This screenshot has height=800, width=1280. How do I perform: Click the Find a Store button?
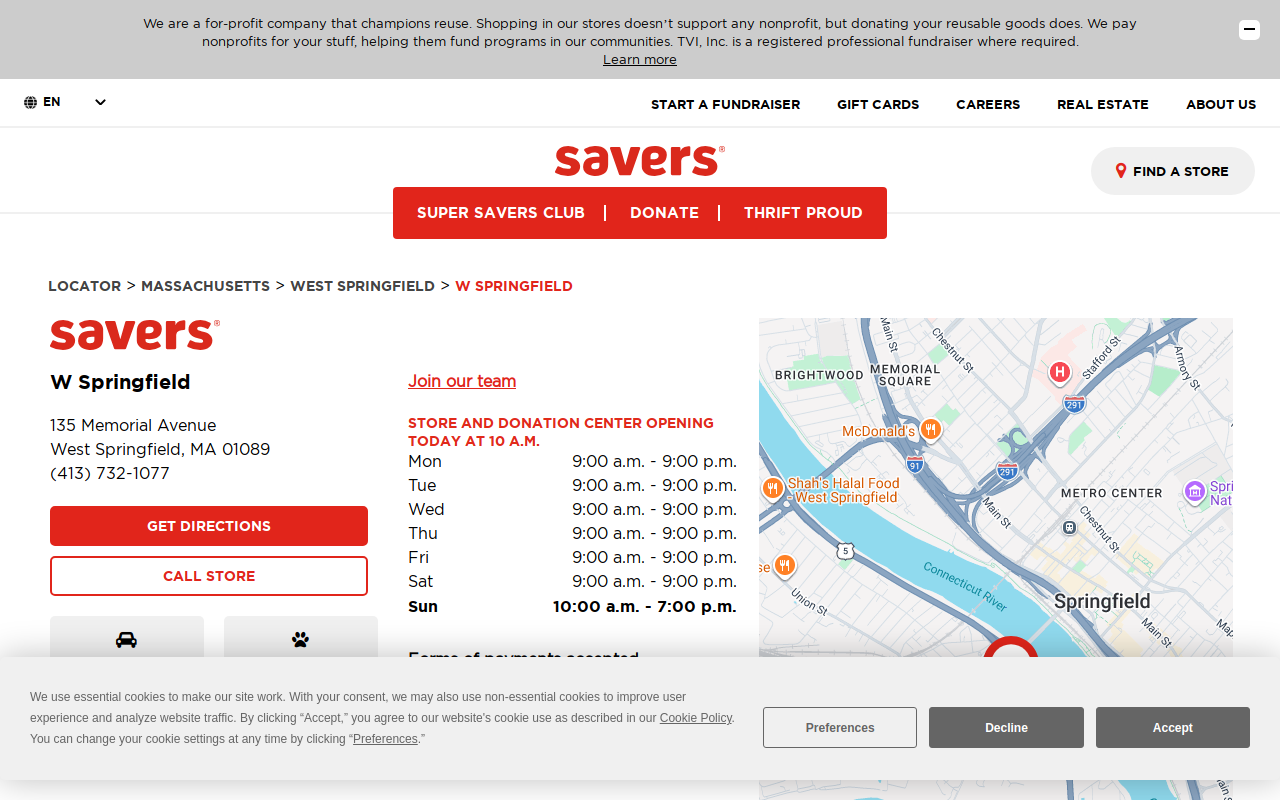pos(1172,171)
